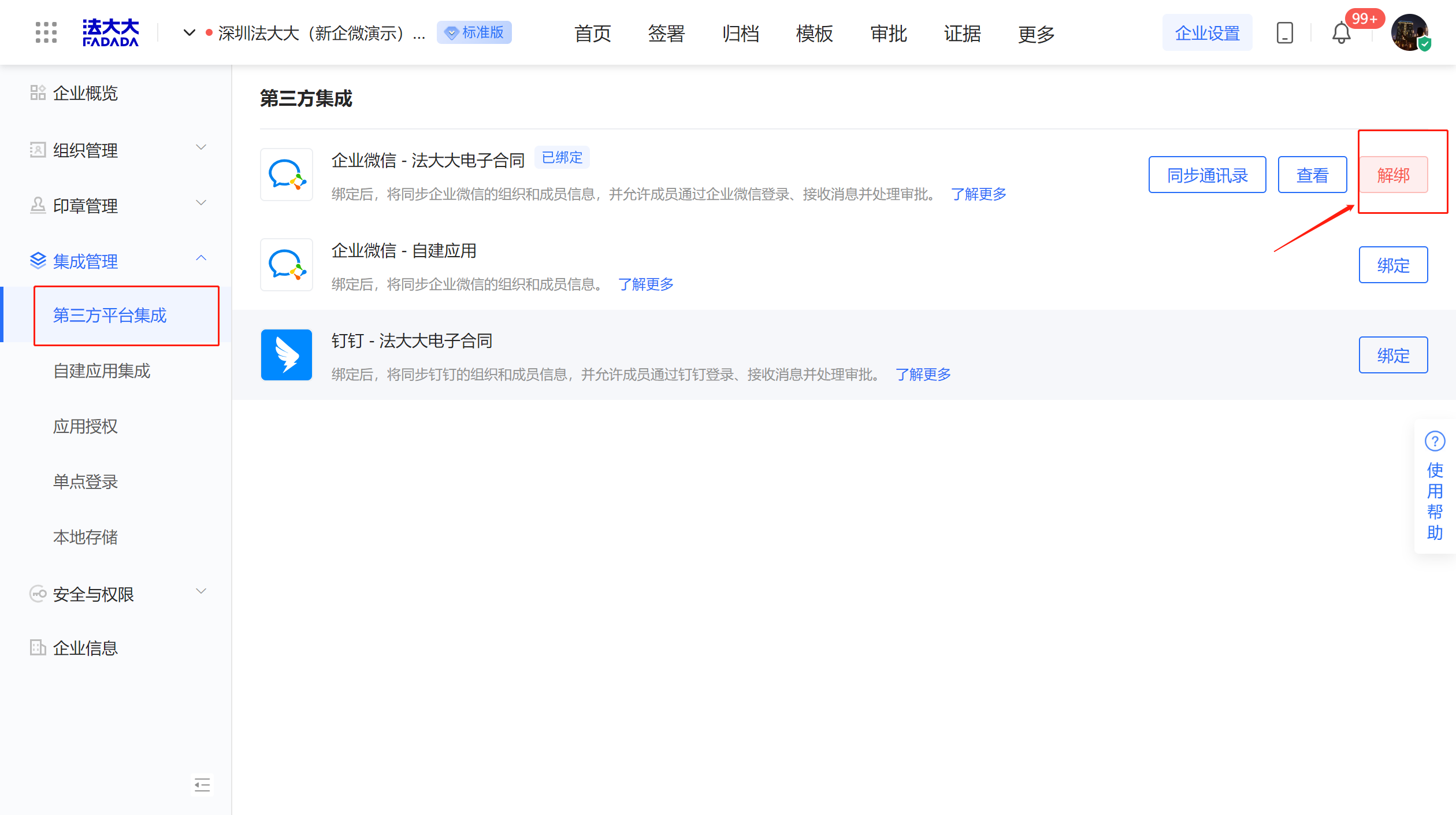Viewport: 1456px width, 815px height.
Task: Click the 钉钉 - 法大大电子合同 title
Action: [412, 340]
